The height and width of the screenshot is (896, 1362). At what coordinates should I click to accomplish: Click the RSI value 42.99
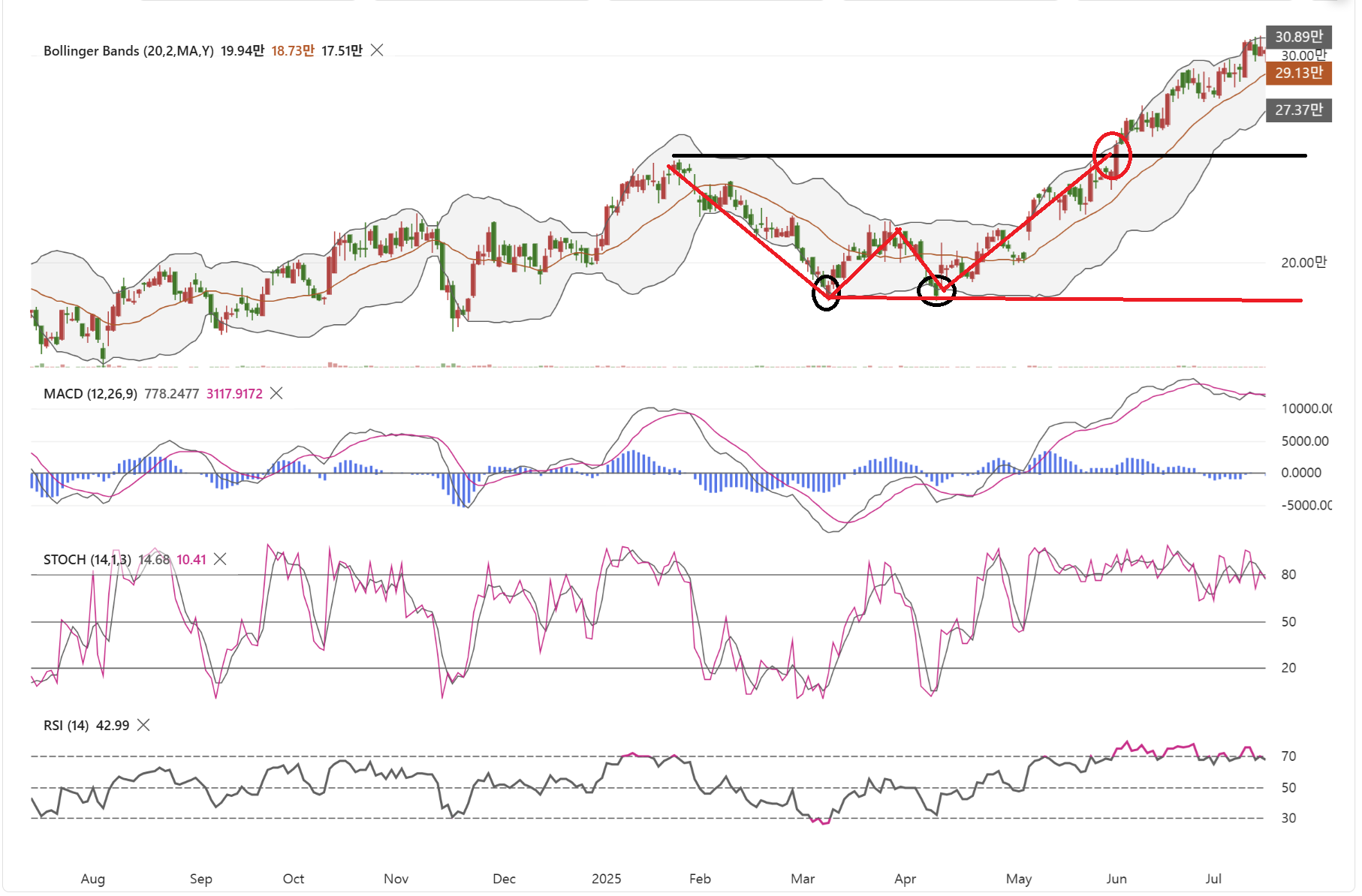click(113, 725)
